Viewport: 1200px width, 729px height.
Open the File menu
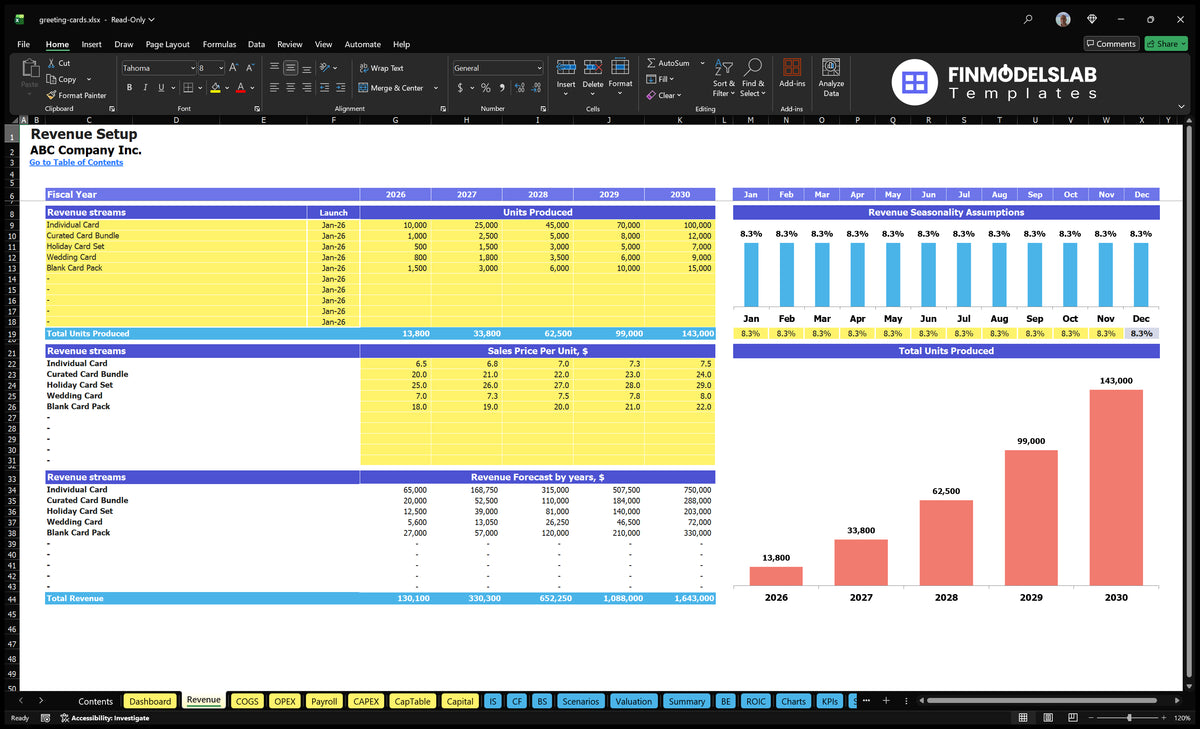point(23,44)
